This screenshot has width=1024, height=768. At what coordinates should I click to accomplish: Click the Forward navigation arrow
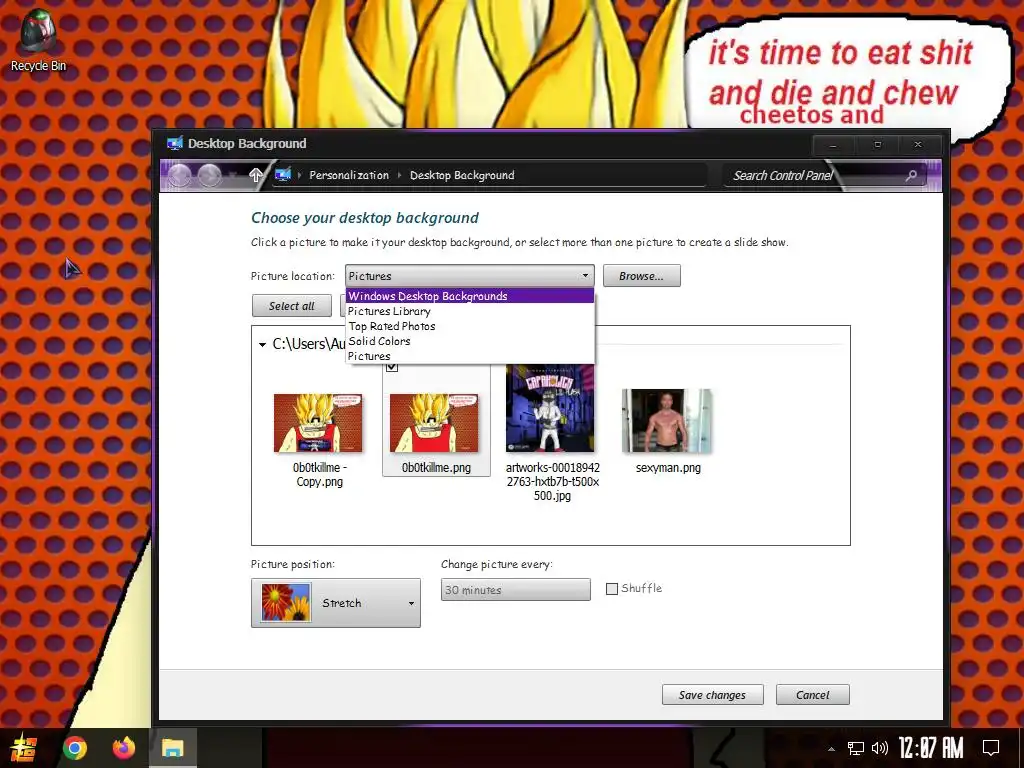pyautogui.click(x=210, y=176)
